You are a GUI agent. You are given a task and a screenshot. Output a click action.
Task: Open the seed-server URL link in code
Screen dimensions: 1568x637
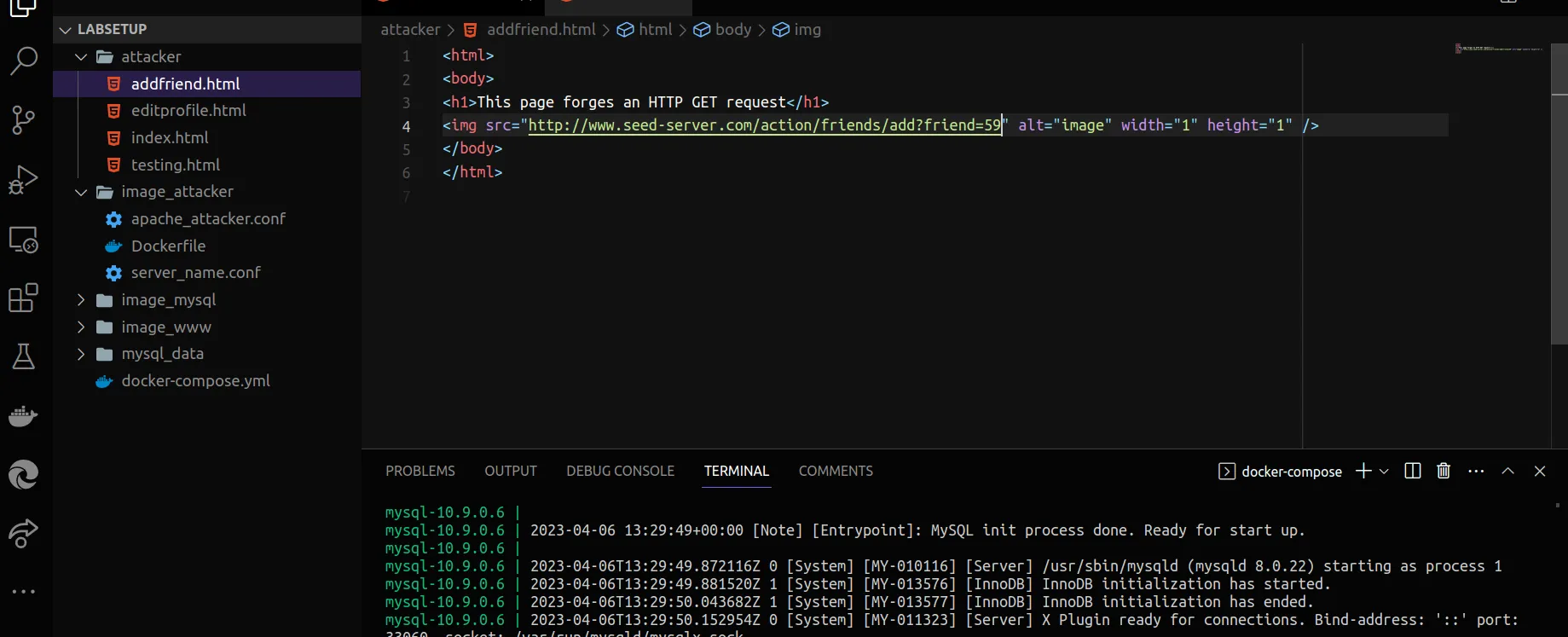764,125
